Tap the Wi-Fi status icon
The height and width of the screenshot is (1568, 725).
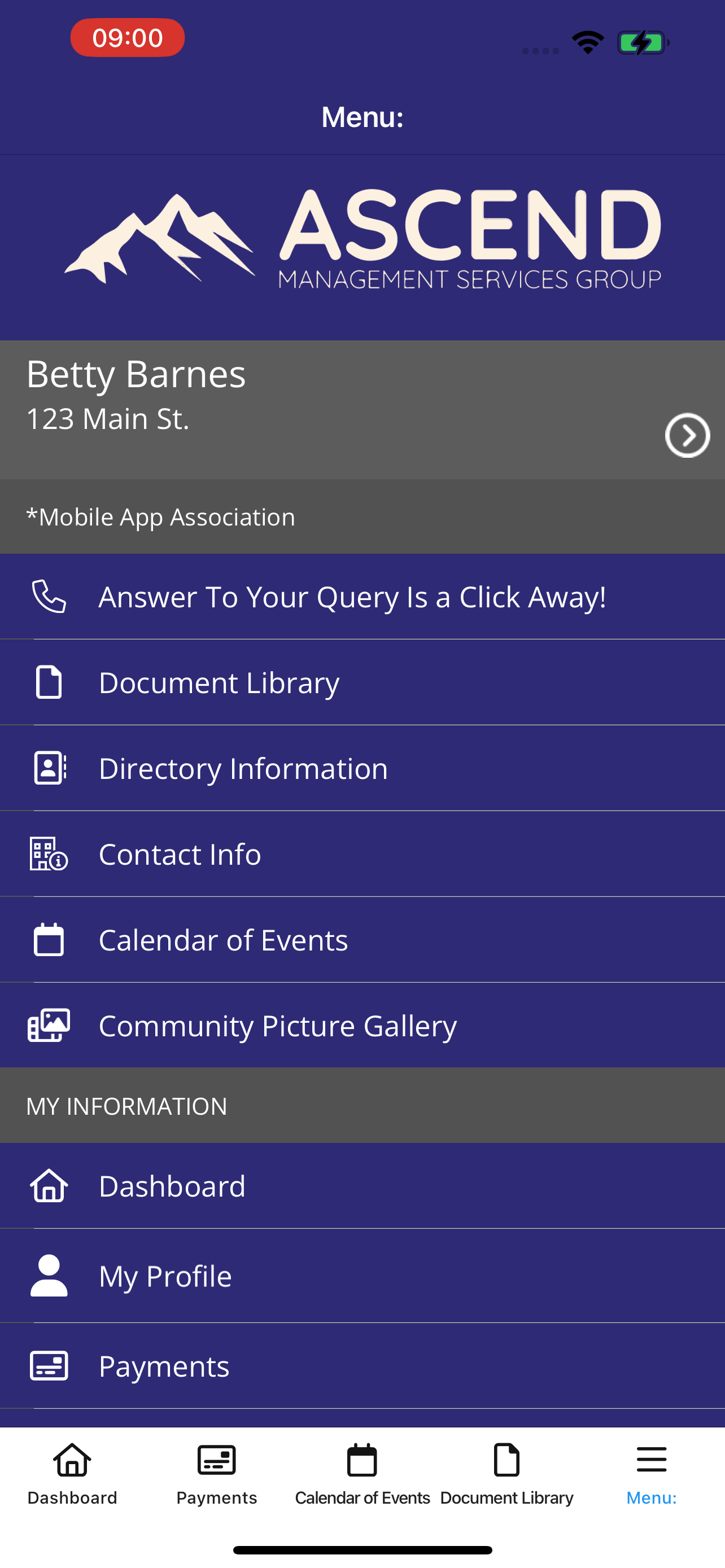pyautogui.click(x=587, y=42)
